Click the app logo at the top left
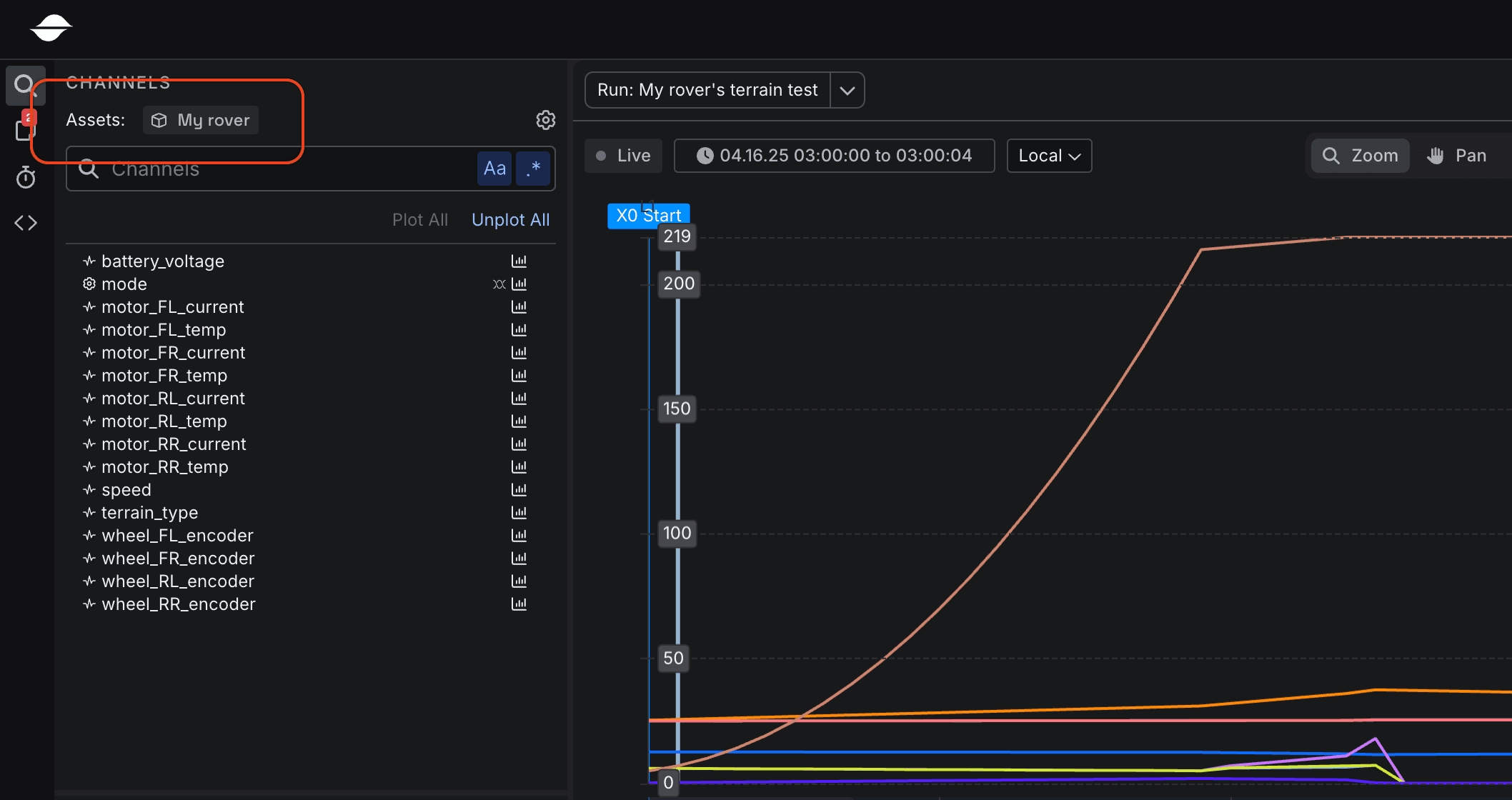The height and width of the screenshot is (800, 1512). [x=51, y=28]
